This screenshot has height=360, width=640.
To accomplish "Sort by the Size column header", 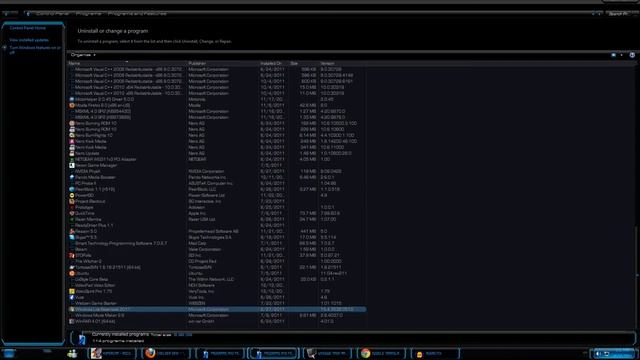I will (303, 63).
